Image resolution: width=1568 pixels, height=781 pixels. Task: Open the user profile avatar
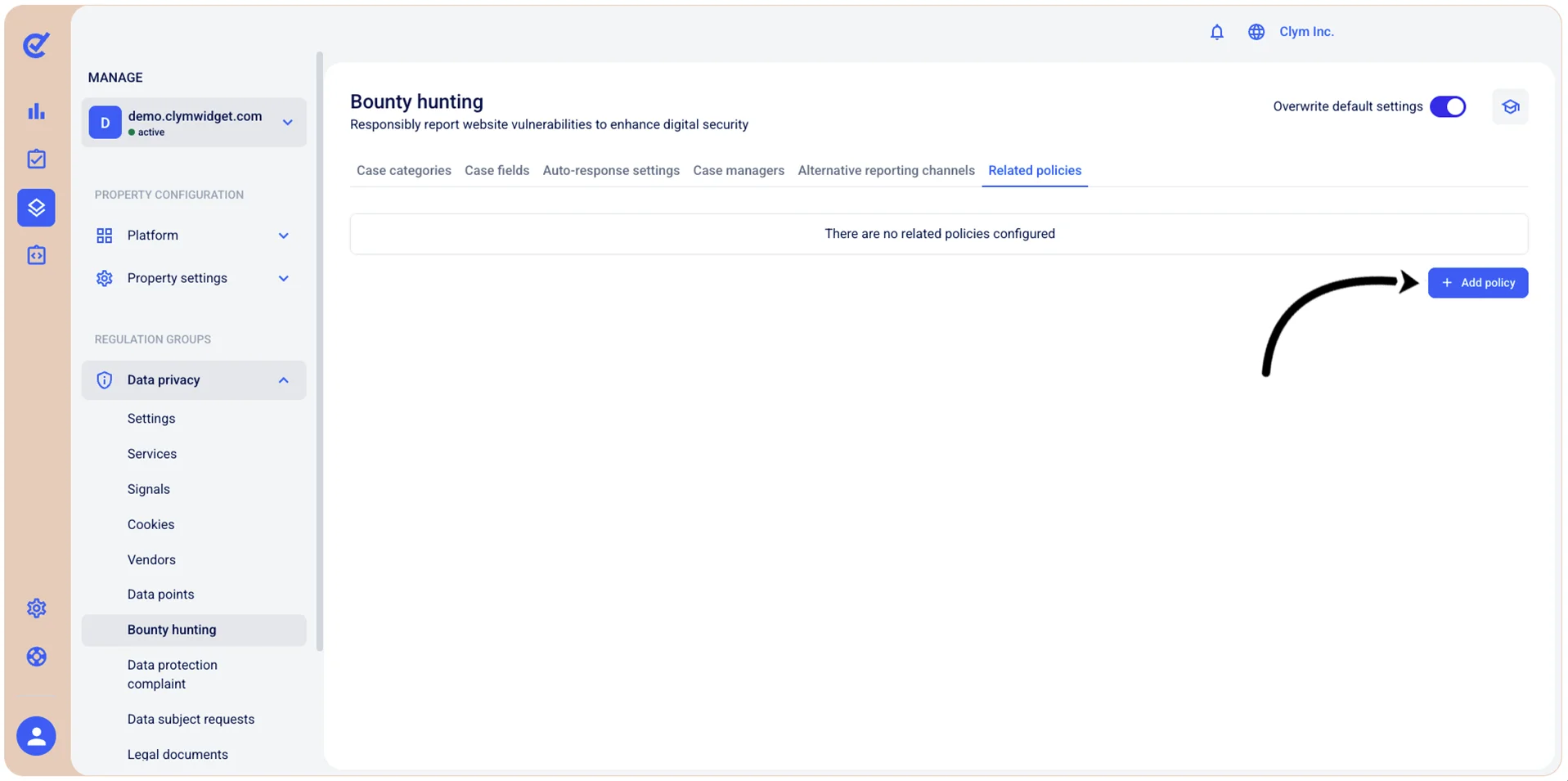36,736
